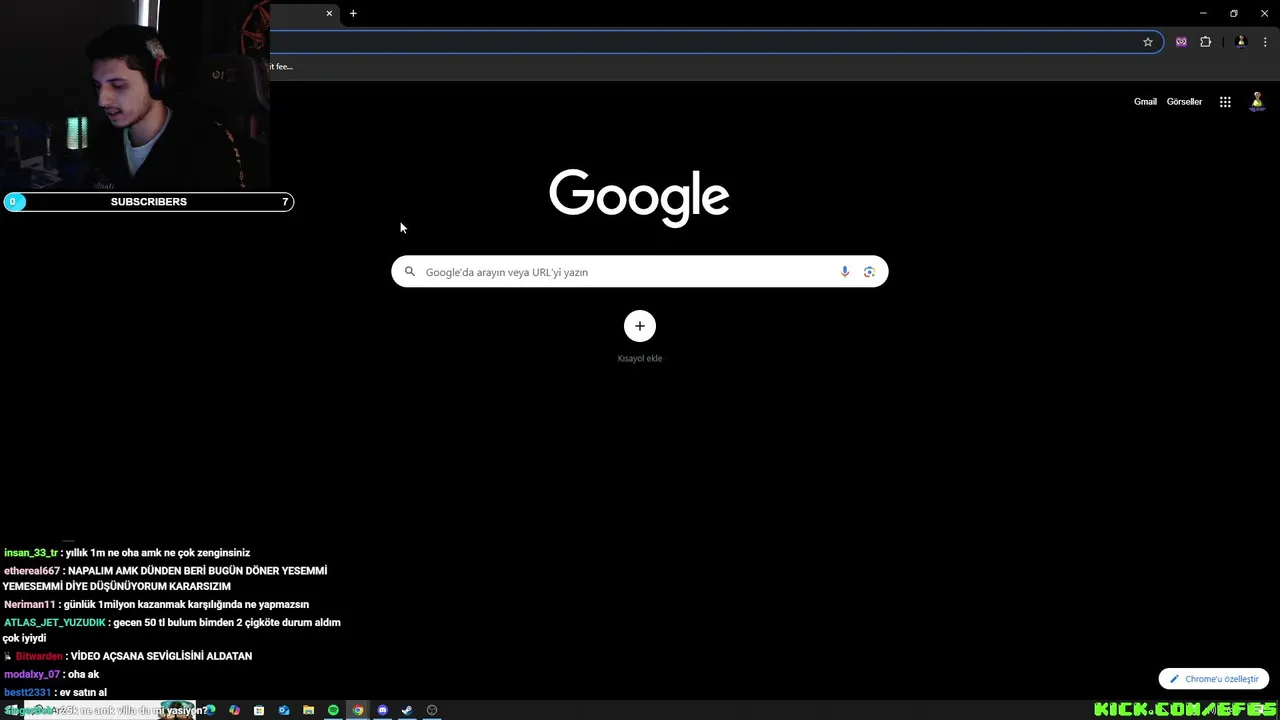Minimize the Chrome window
Viewport: 1280px width, 720px height.
[x=1203, y=13]
